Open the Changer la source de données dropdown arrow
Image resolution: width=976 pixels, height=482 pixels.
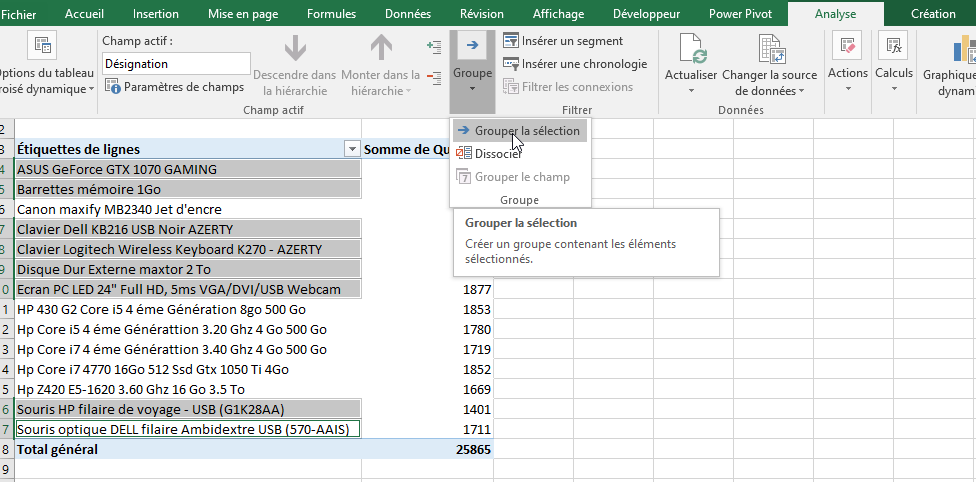coord(801,92)
